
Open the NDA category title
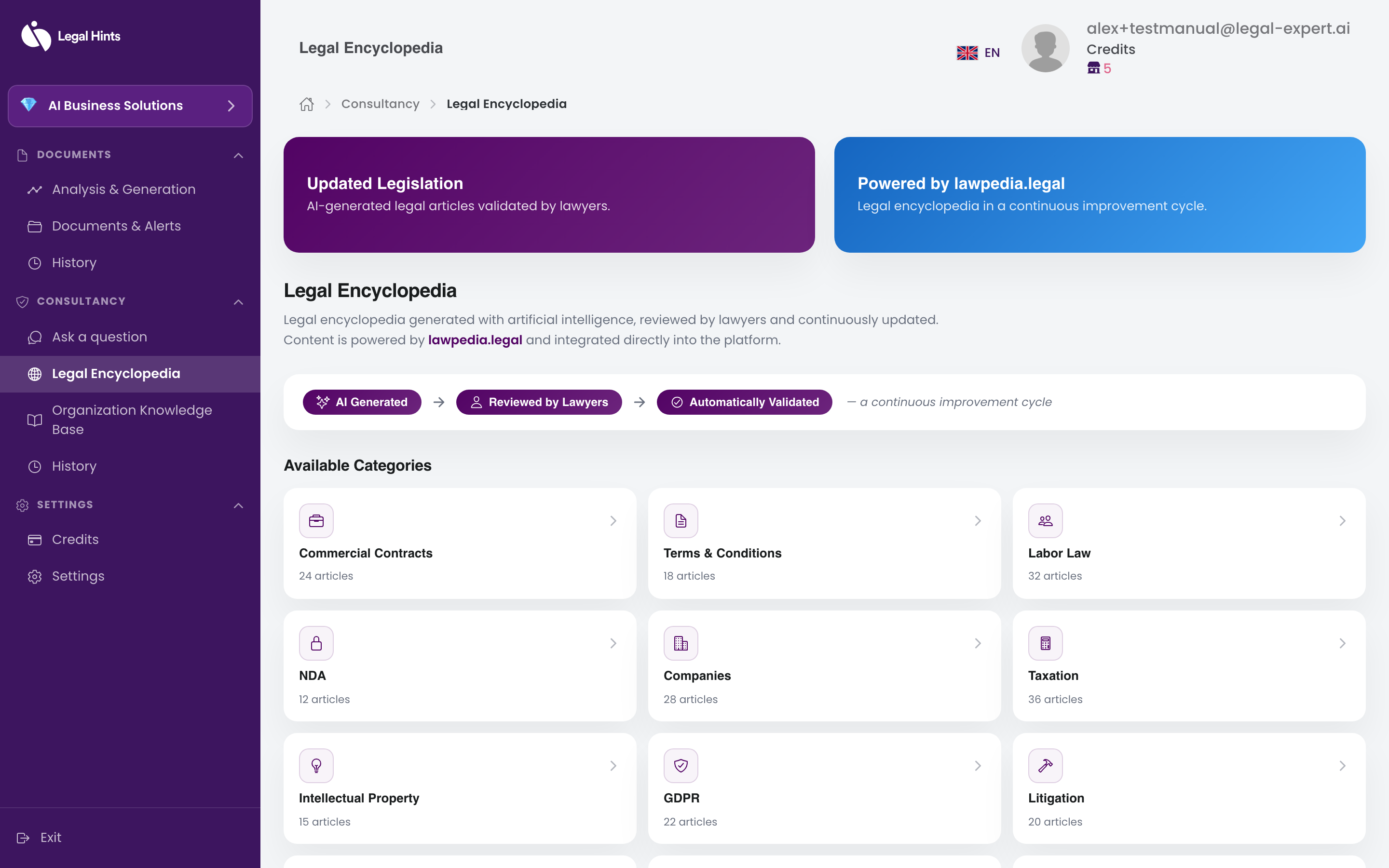312,676
